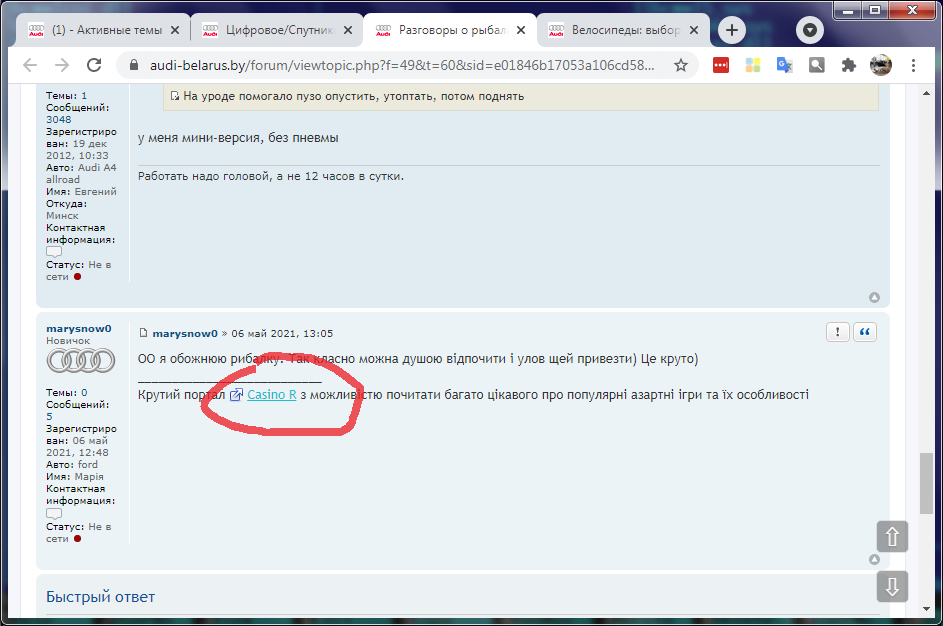
Task: Open the Google Translate extension
Action: [785, 65]
